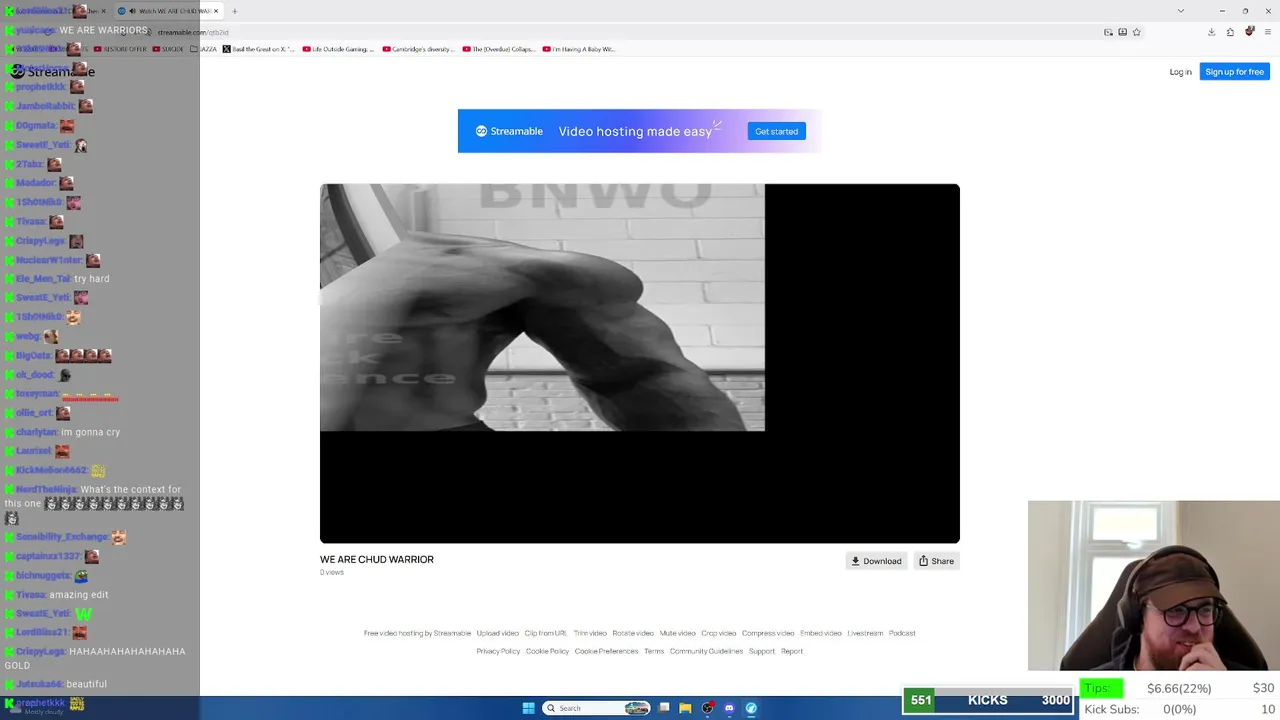Open the Privacy Policy link
Screen dimensions: 1280x720
498,651
